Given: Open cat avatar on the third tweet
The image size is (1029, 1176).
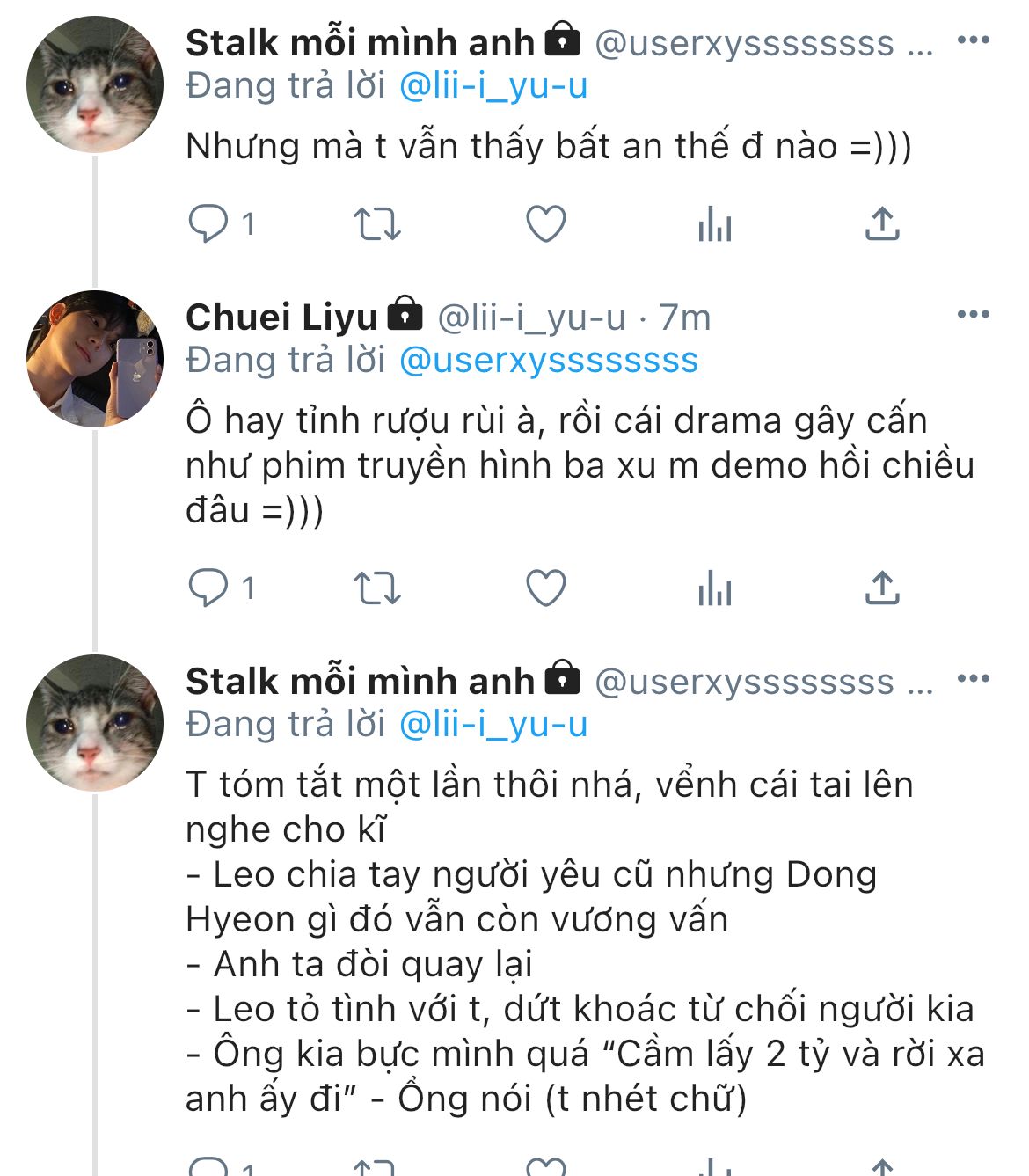Looking at the screenshot, I should tap(94, 723).
